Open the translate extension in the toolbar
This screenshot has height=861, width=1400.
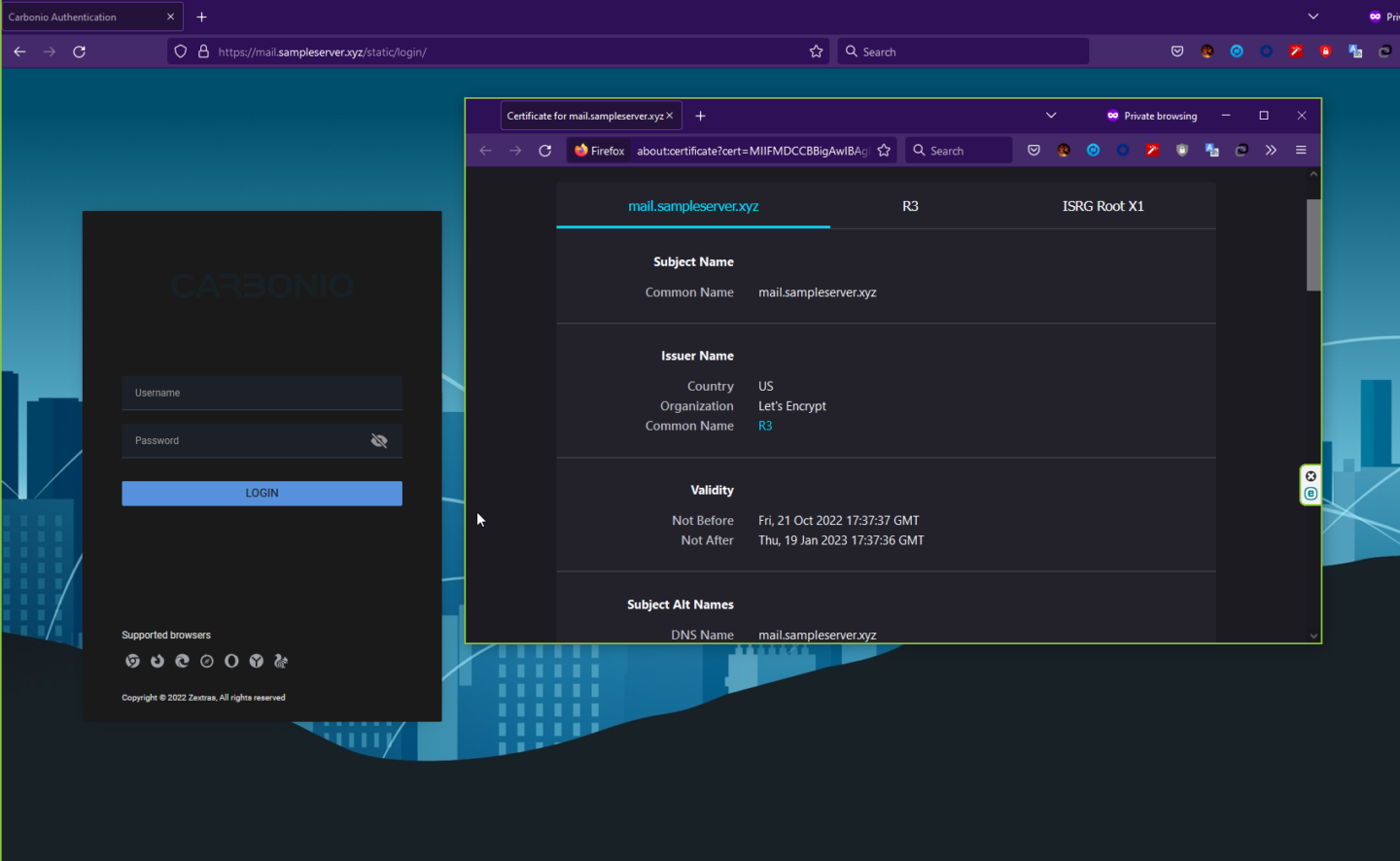(1211, 150)
